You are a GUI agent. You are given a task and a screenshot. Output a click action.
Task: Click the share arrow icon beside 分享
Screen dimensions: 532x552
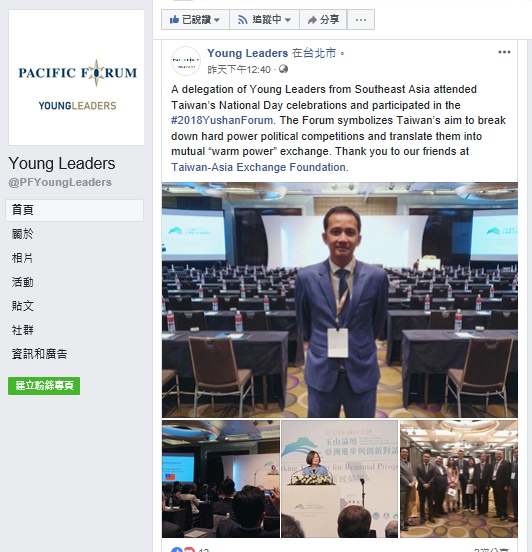[312, 20]
